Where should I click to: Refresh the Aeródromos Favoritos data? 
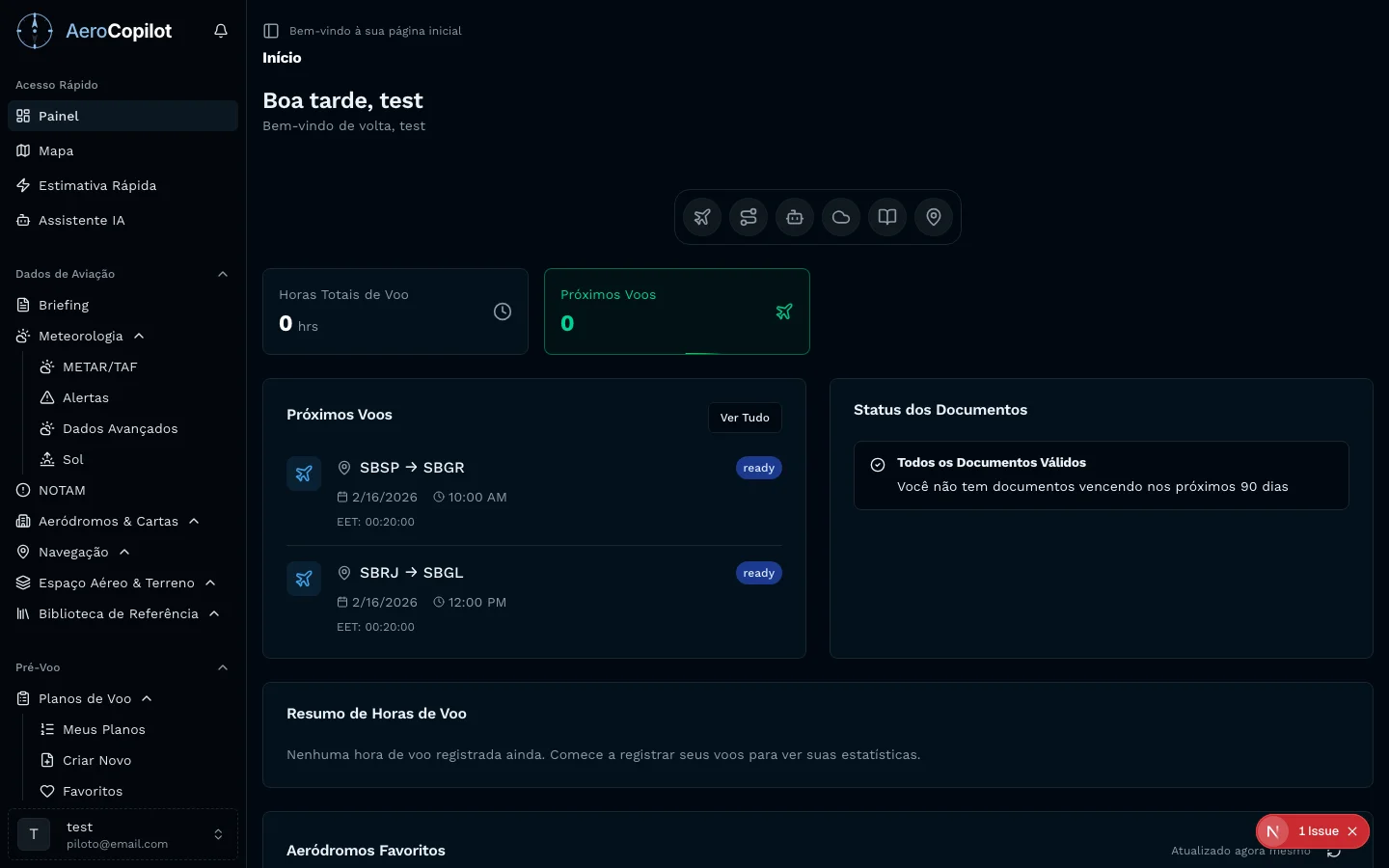click(1334, 851)
